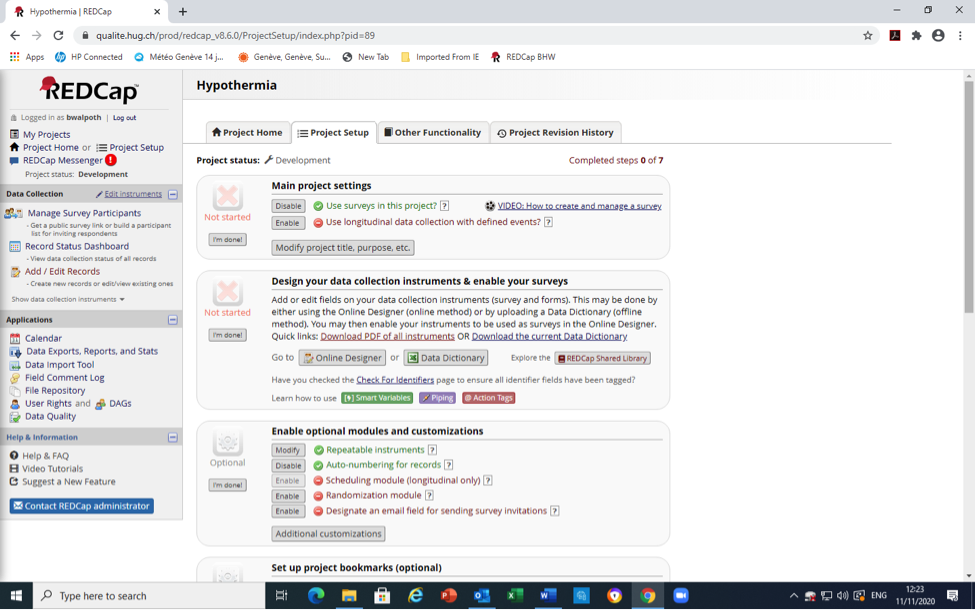Click Contact REDCap administrator button
975x610 pixels.
81,506
